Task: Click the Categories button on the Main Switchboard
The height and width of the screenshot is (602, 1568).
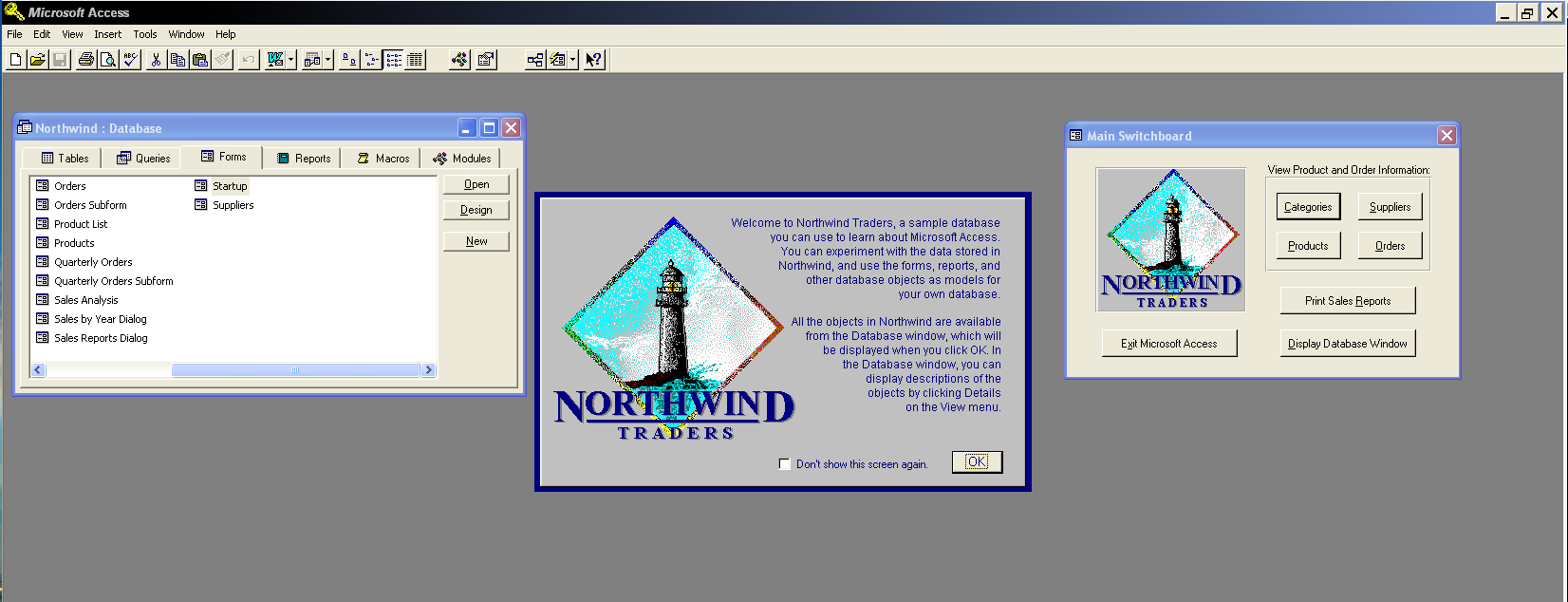Action: [1308, 207]
